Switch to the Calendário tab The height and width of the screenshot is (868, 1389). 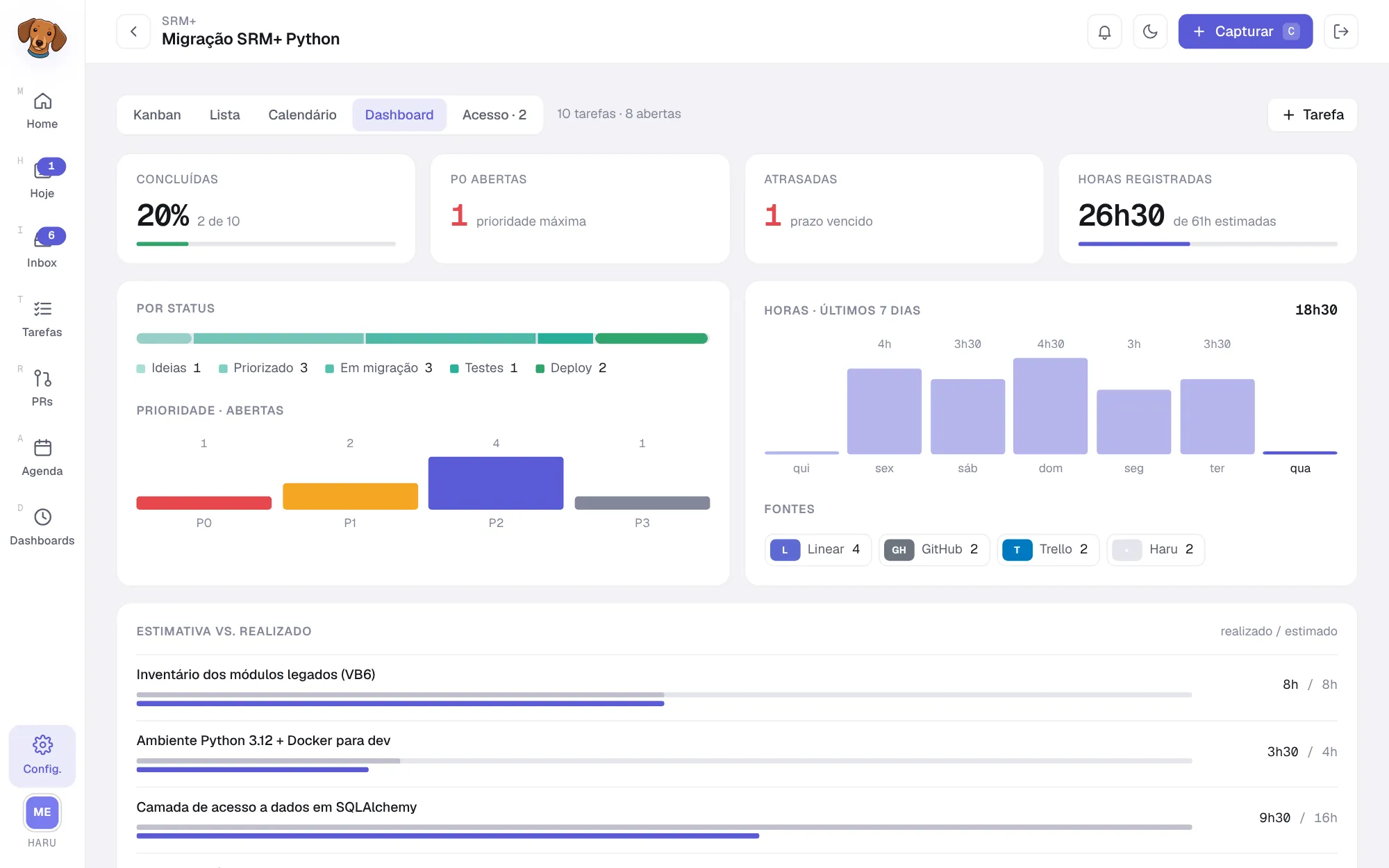click(x=302, y=115)
